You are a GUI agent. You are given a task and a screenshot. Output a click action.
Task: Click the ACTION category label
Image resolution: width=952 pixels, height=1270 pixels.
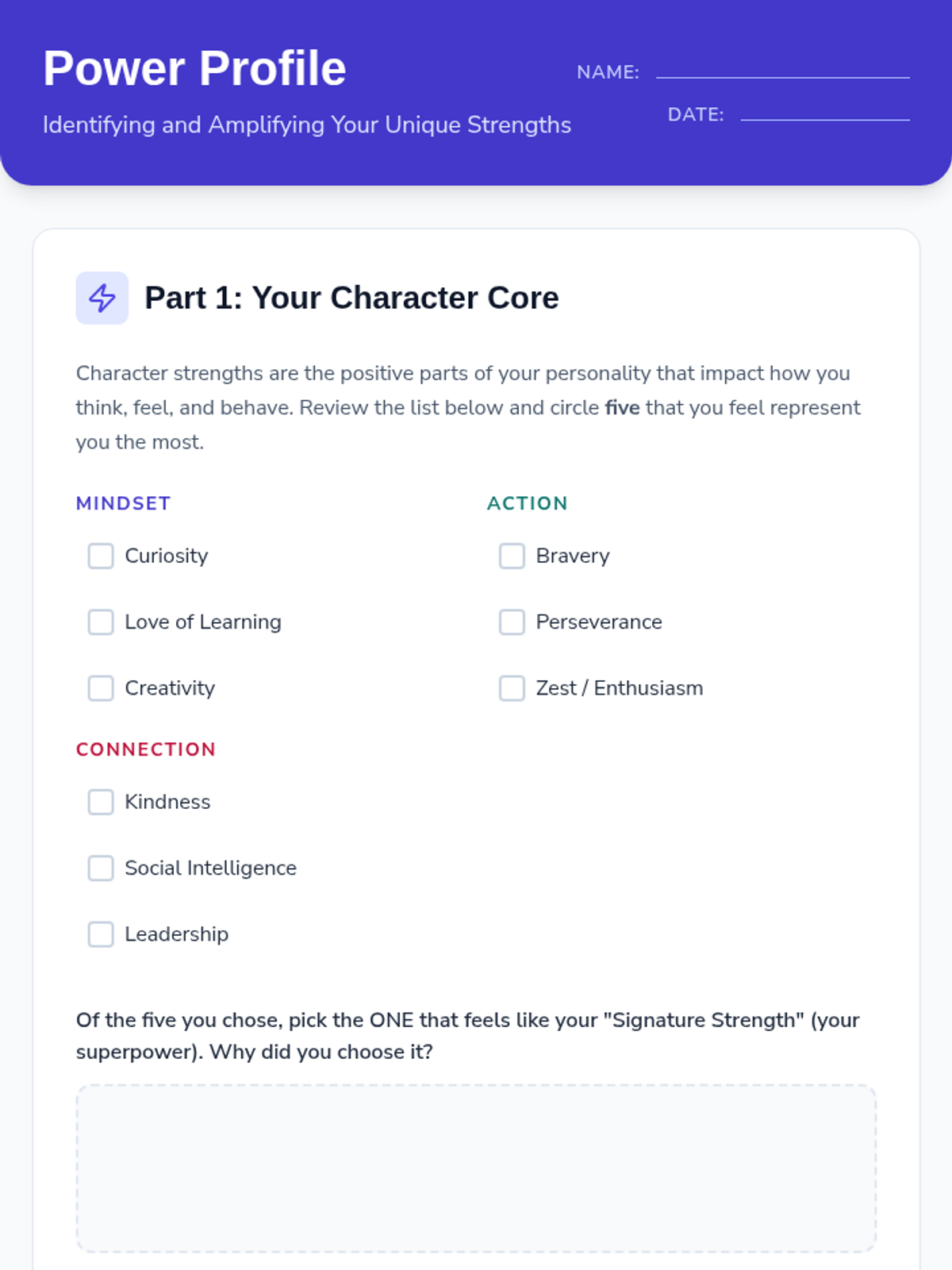tap(528, 503)
